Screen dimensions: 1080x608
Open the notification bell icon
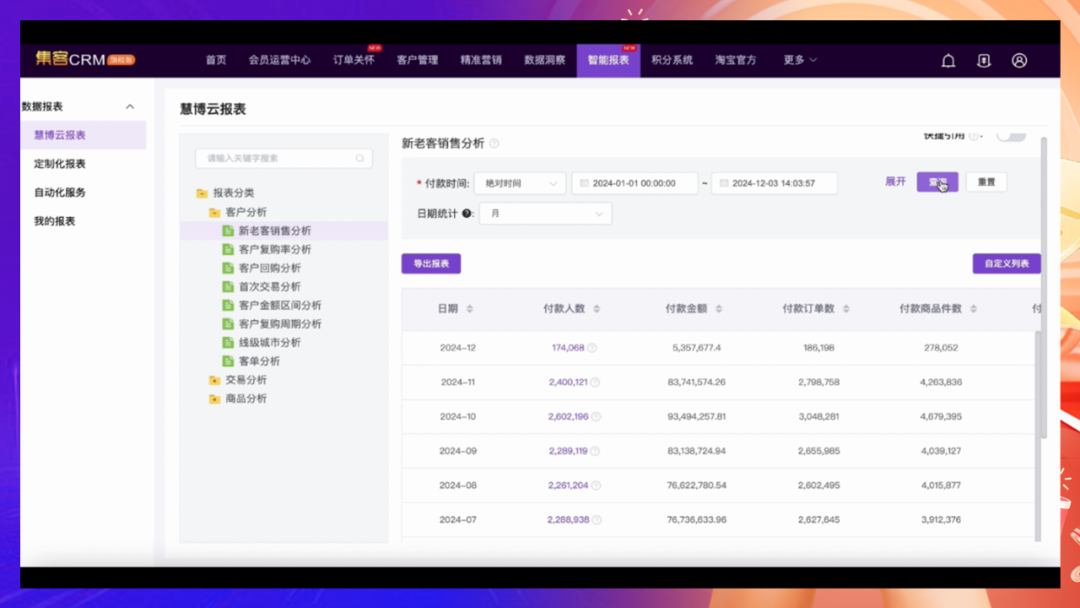point(948,61)
